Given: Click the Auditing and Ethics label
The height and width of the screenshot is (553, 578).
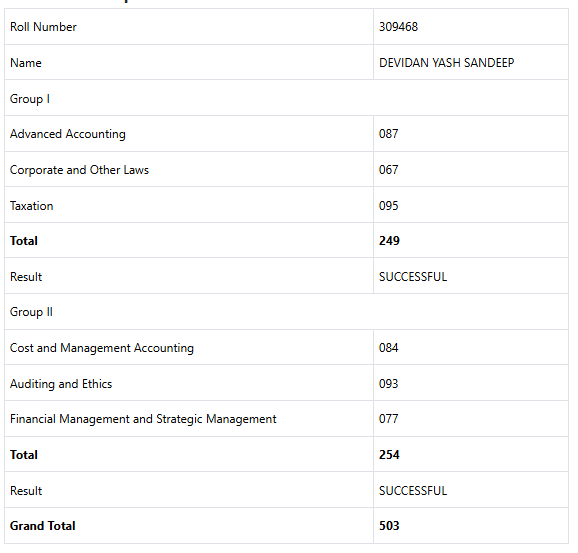Looking at the screenshot, I should coord(61,384).
